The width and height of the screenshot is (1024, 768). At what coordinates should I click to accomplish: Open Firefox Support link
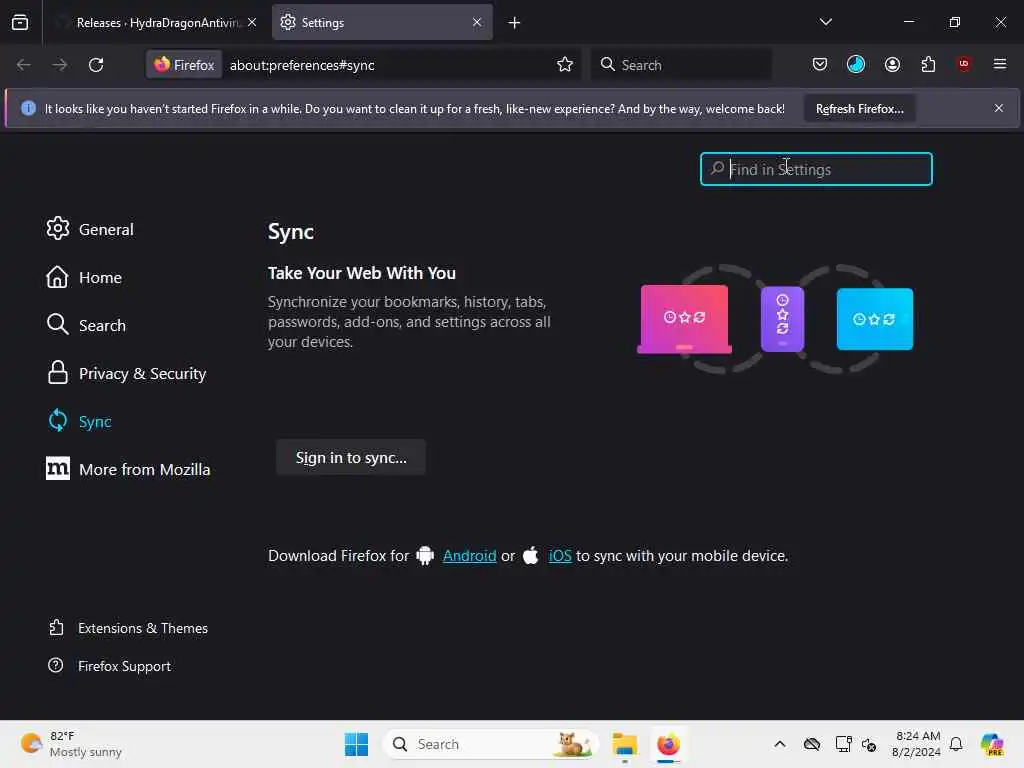110,666
